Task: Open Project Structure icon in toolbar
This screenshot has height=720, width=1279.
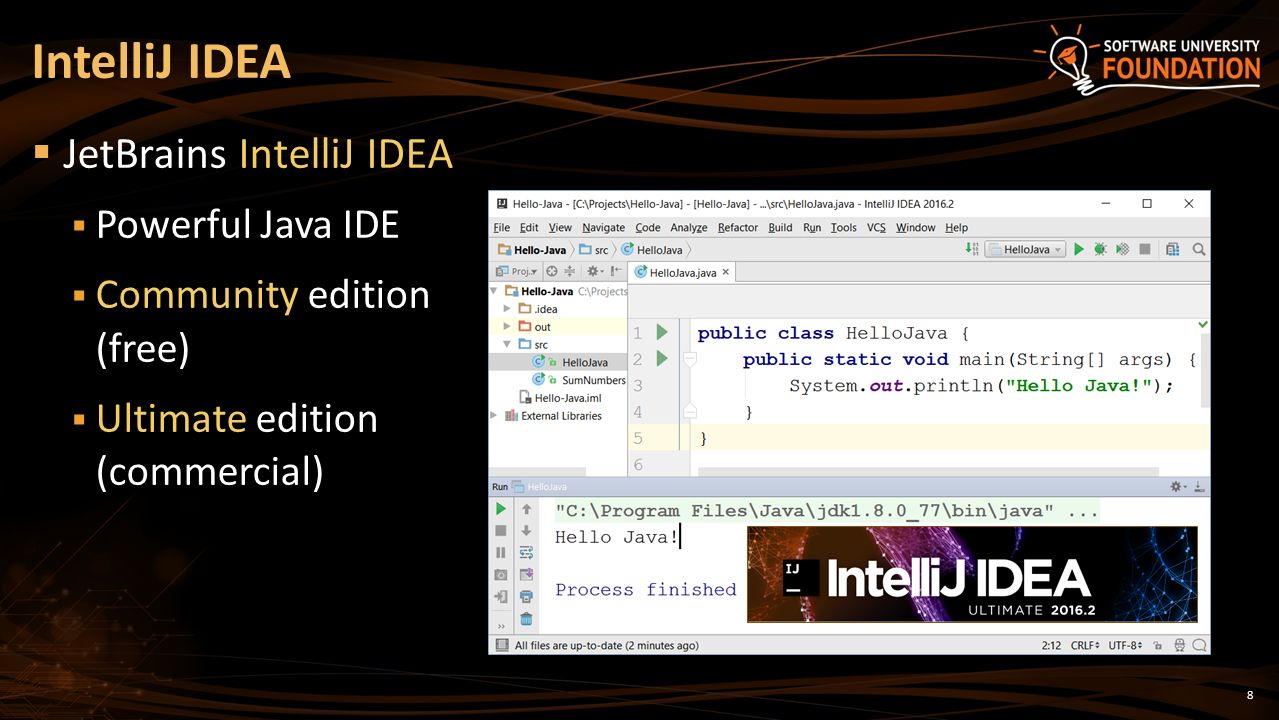Action: 1173,249
